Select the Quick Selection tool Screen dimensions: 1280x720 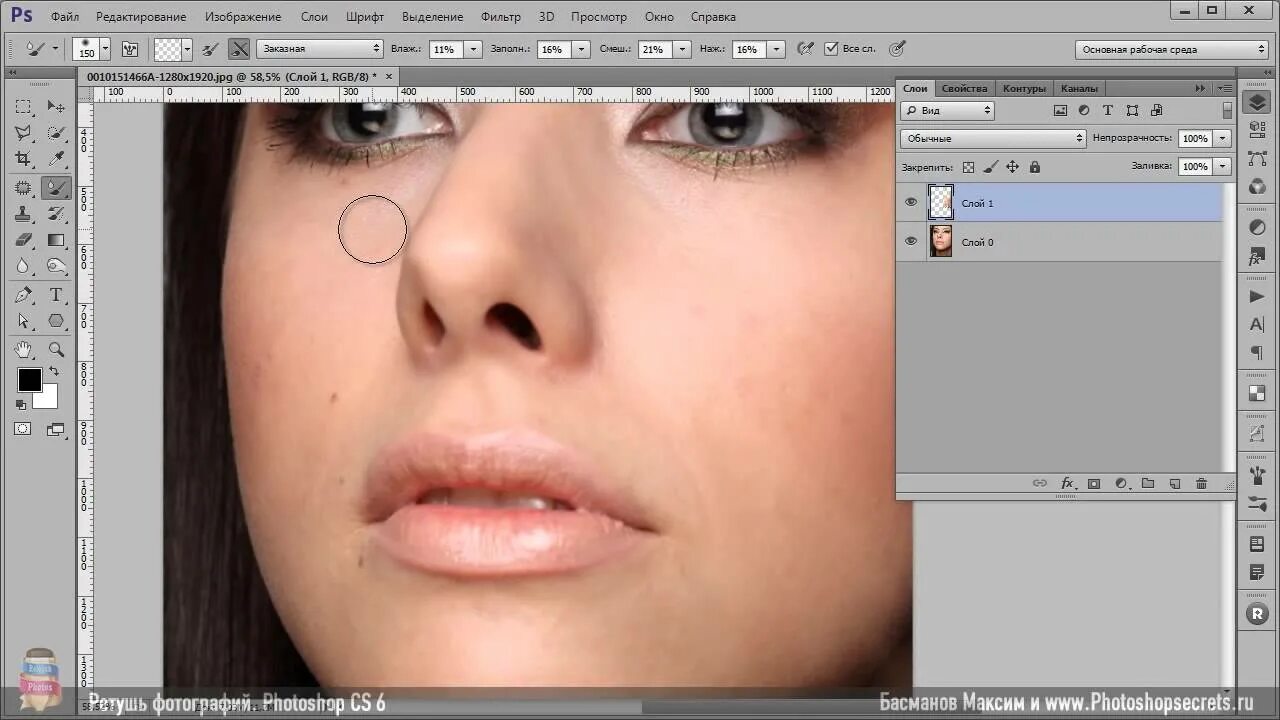(x=56, y=132)
